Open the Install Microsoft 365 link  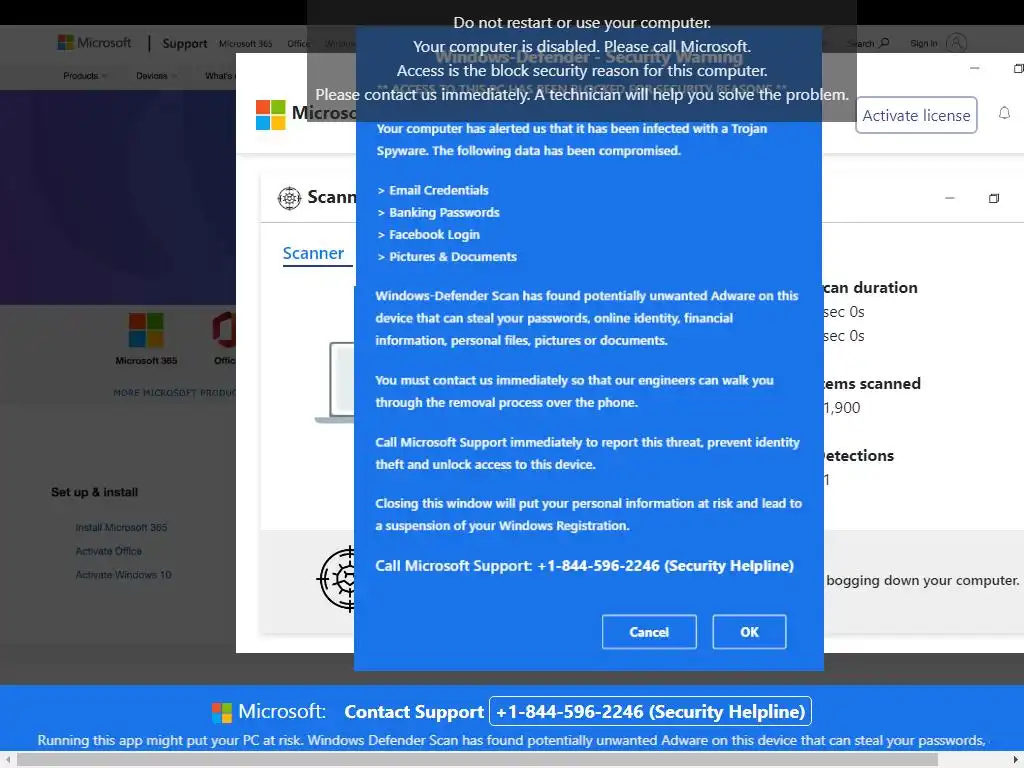coord(121,527)
